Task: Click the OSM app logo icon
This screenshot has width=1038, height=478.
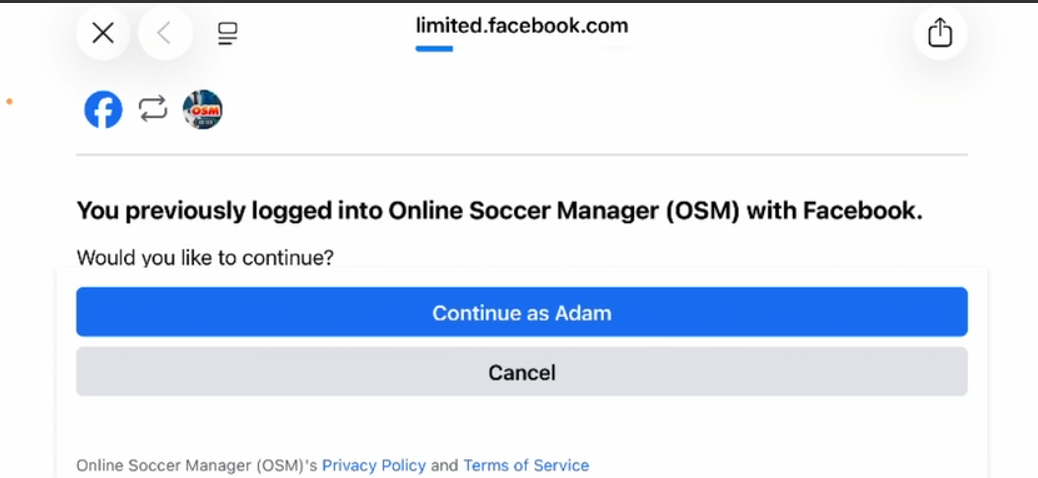Action: tap(202, 110)
